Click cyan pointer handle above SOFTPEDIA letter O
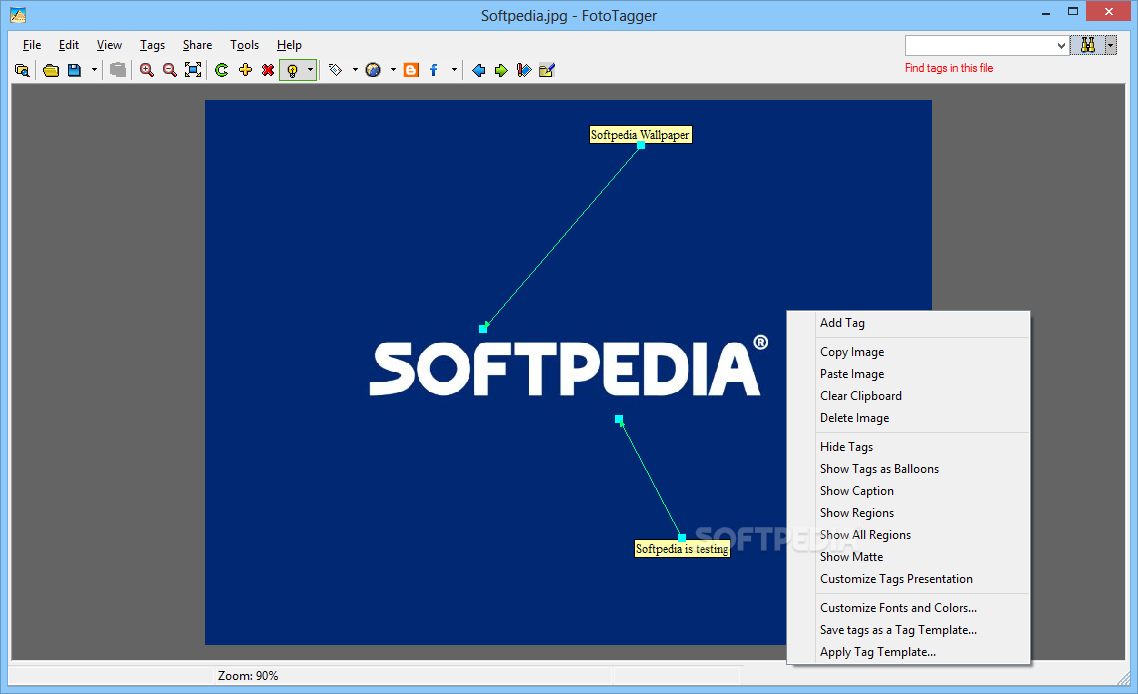The width and height of the screenshot is (1138, 694). click(483, 329)
